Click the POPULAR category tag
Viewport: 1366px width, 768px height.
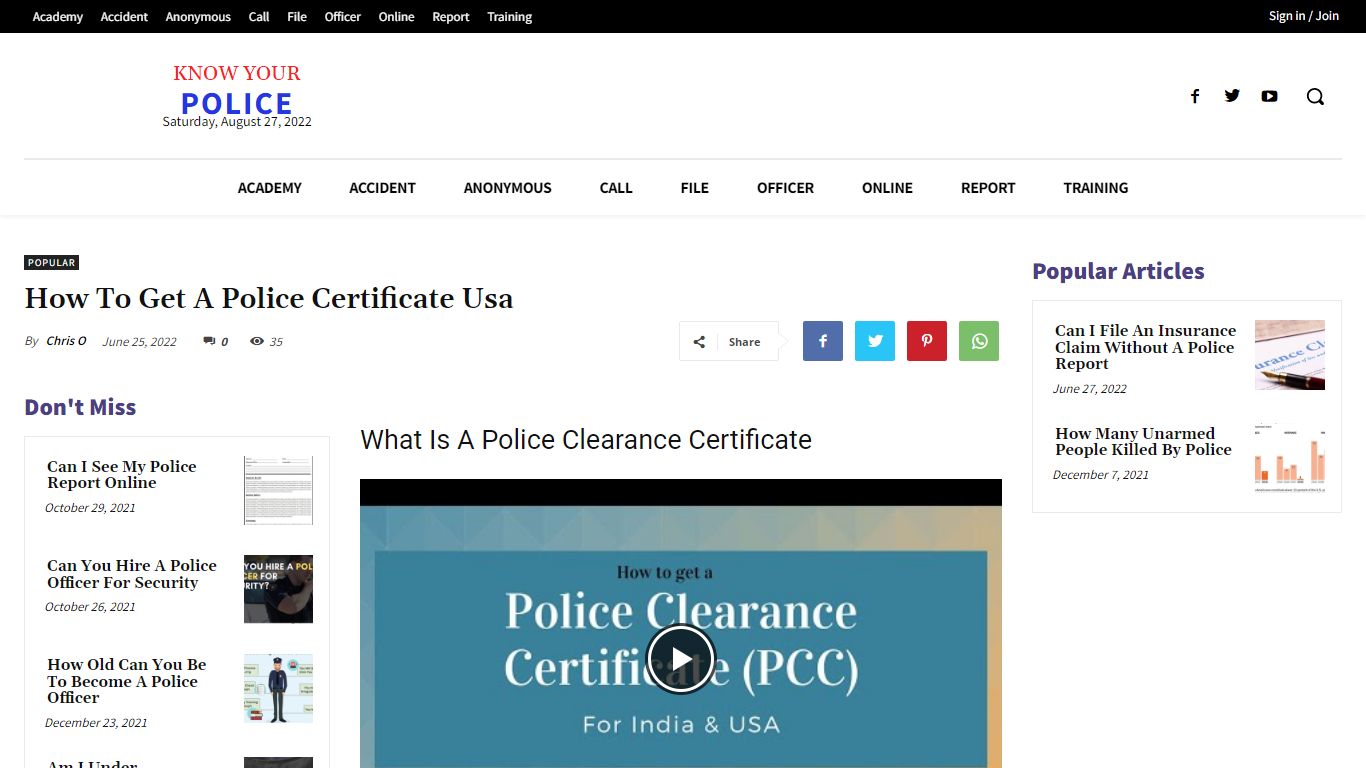pyautogui.click(x=52, y=263)
